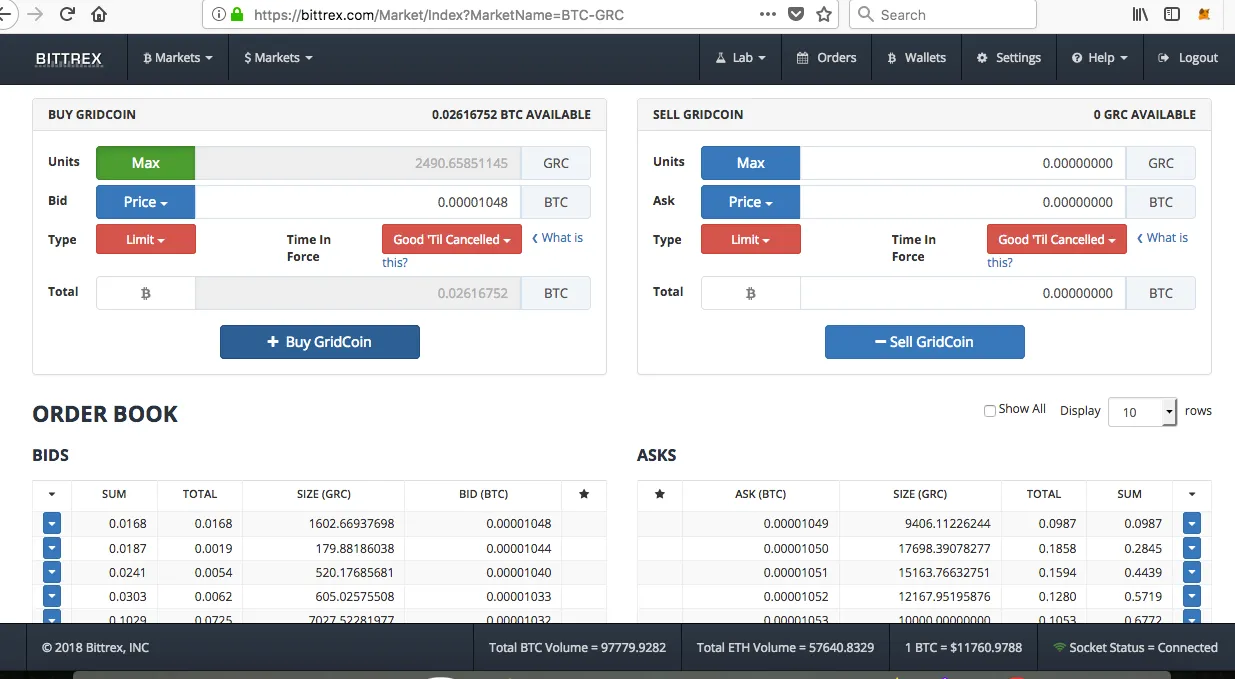Click the blue Max button in Sell panel
Image resolution: width=1235 pixels, height=679 pixels.
click(x=750, y=163)
